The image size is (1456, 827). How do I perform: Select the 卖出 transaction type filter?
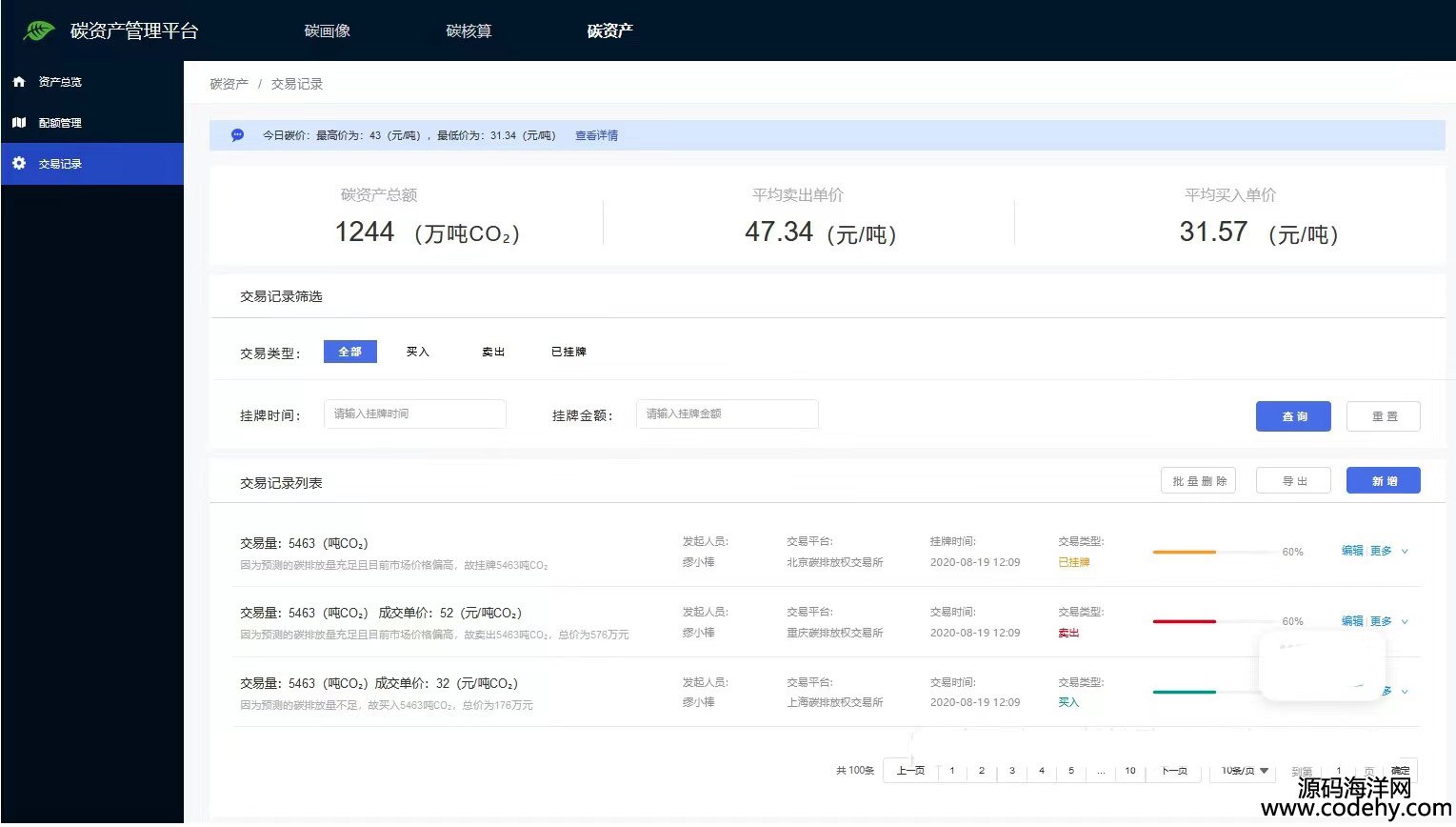(493, 352)
